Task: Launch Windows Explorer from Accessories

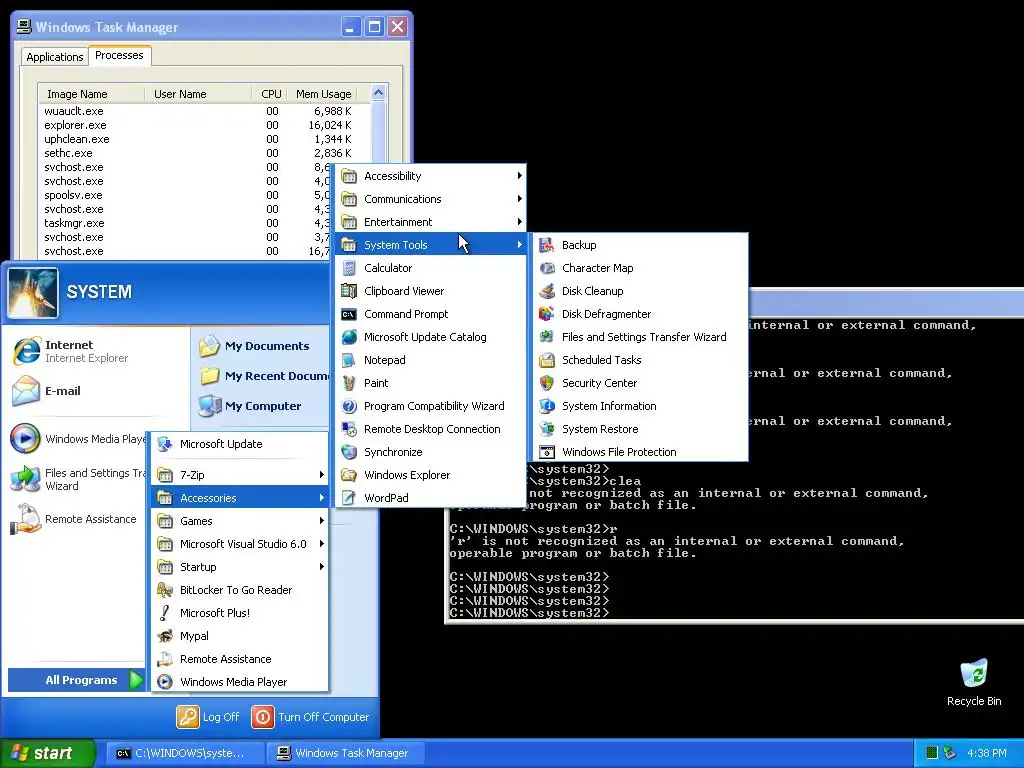Action: pos(431,475)
